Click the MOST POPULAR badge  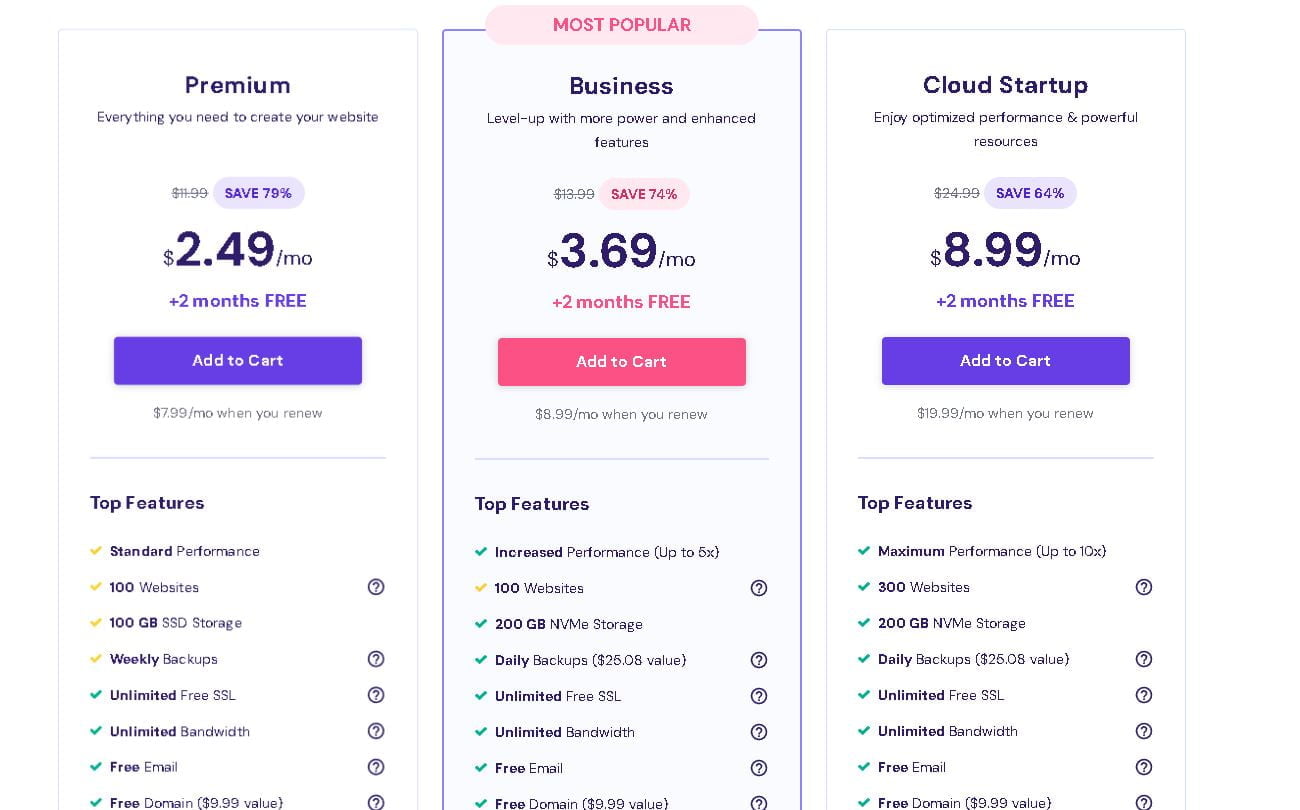point(622,25)
